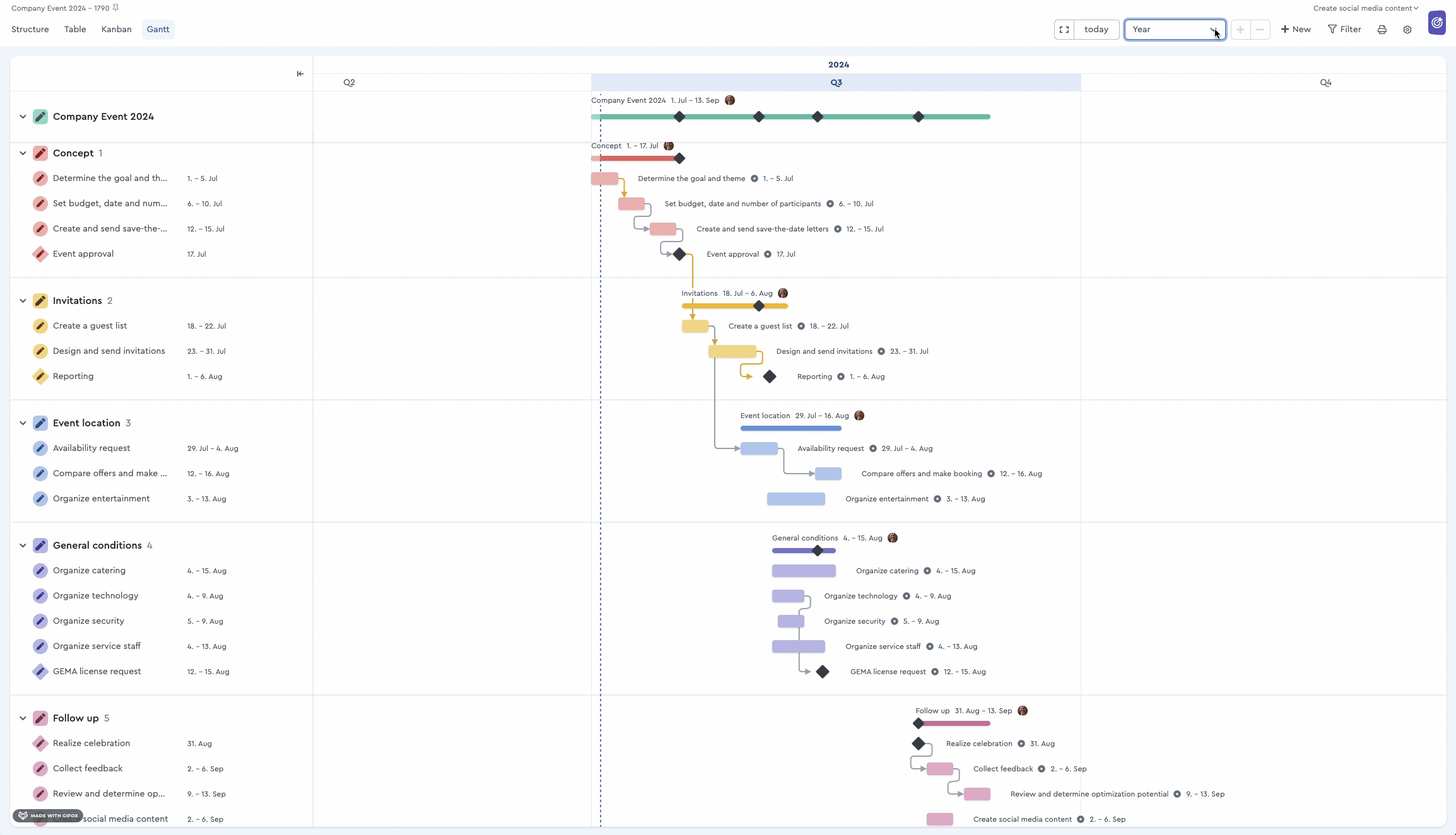Open the Create social media content dropdown
Image resolution: width=1456 pixels, height=835 pixels.
pos(1365,8)
